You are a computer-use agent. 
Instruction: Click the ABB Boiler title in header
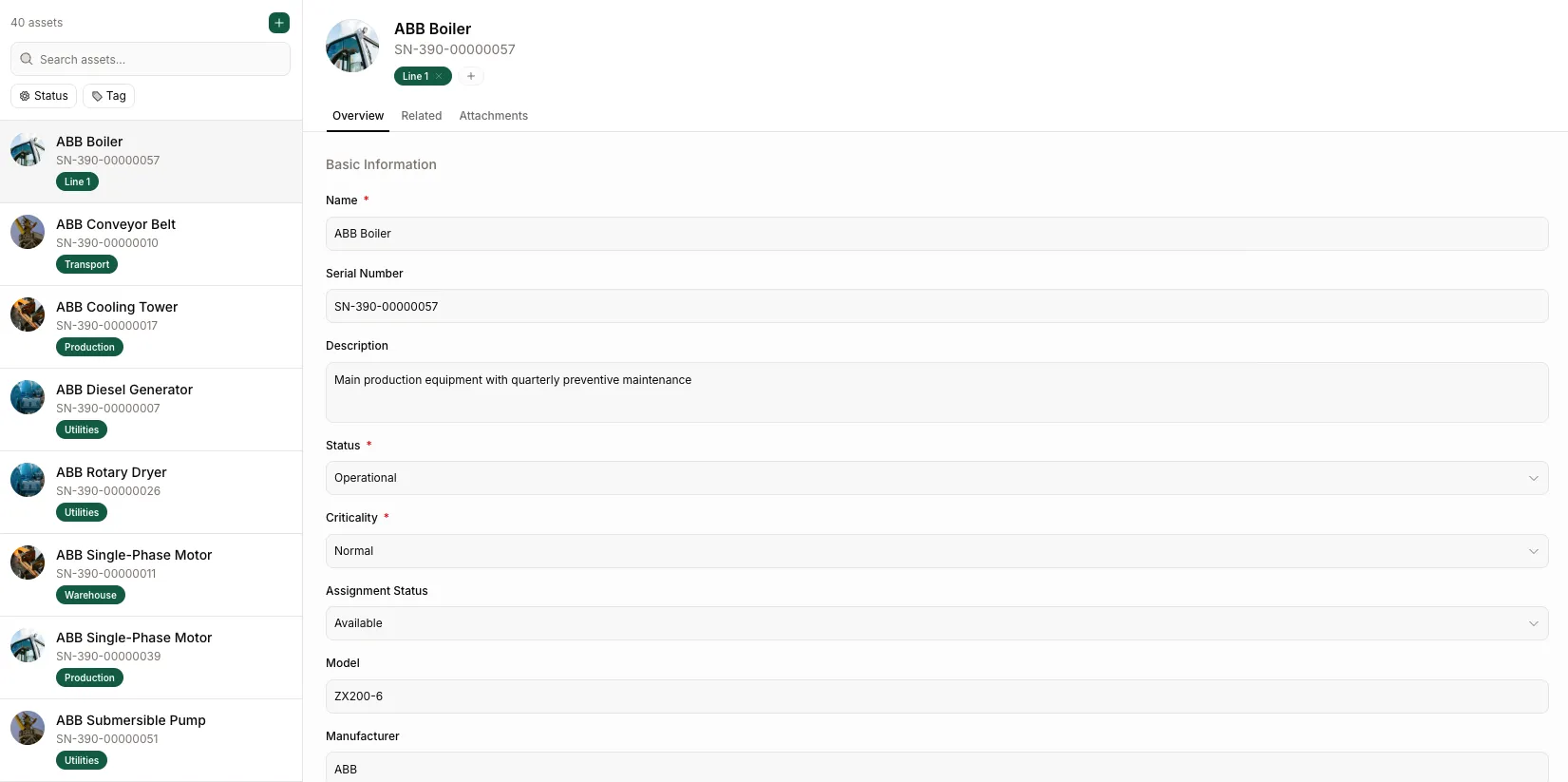(x=433, y=29)
